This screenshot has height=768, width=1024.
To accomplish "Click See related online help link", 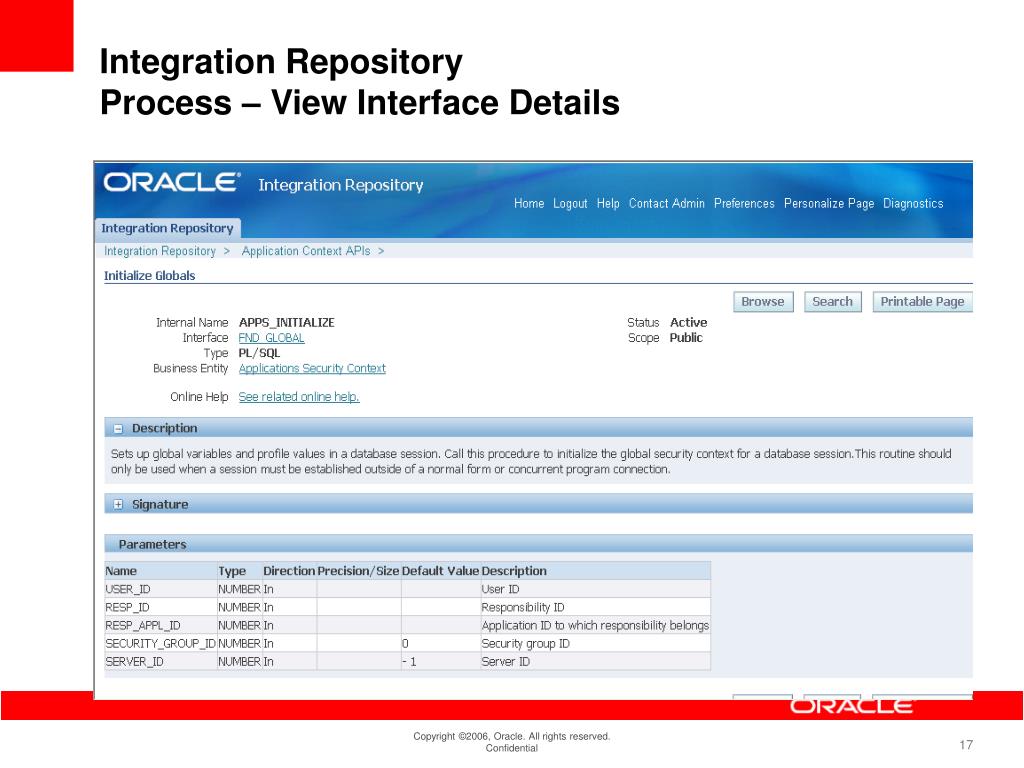I will (298, 397).
